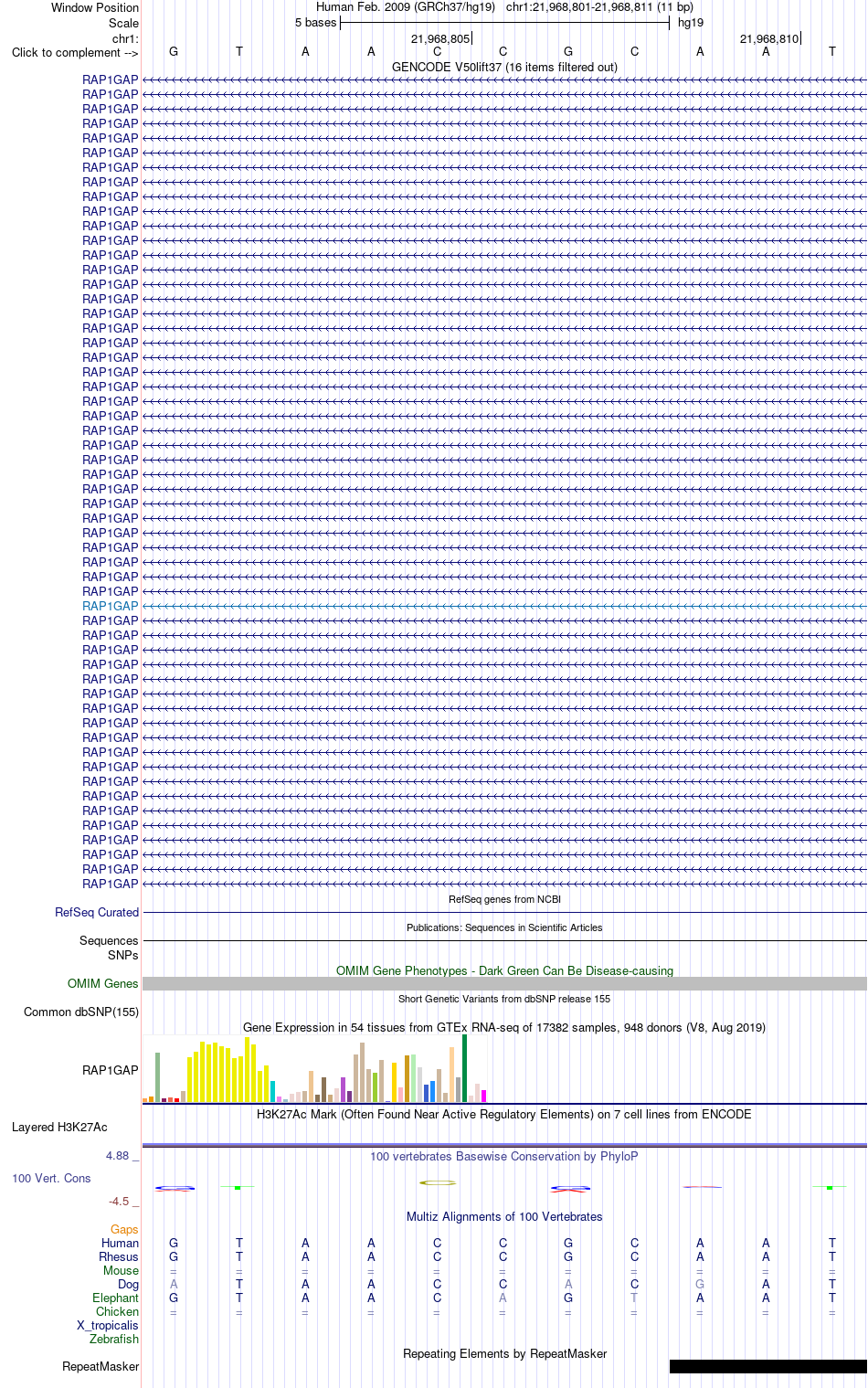
Task: Click the 'X_tropicalis' alignment row label
Action: point(108,1325)
